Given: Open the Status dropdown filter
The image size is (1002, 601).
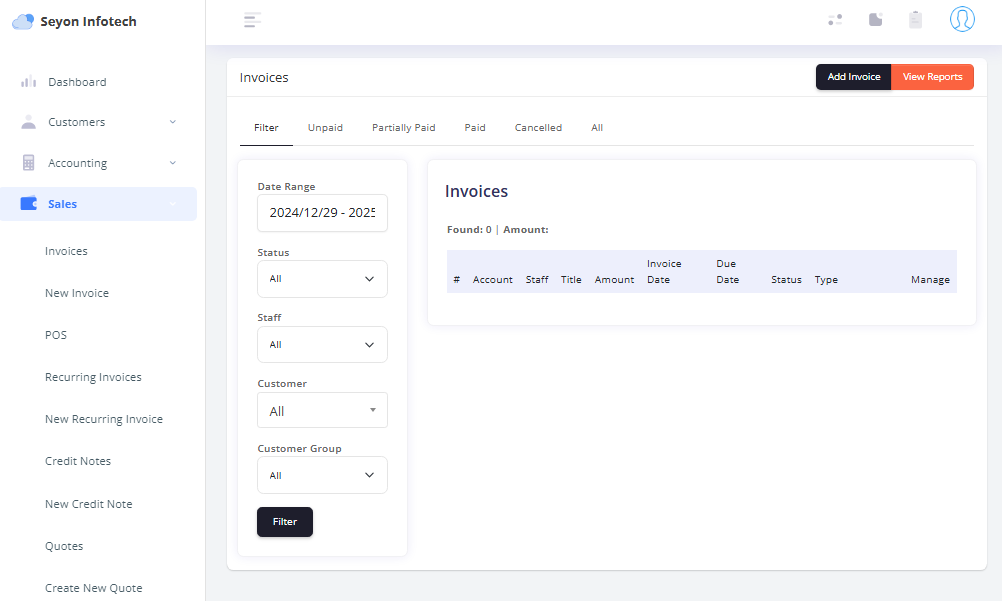Looking at the screenshot, I should [x=322, y=279].
